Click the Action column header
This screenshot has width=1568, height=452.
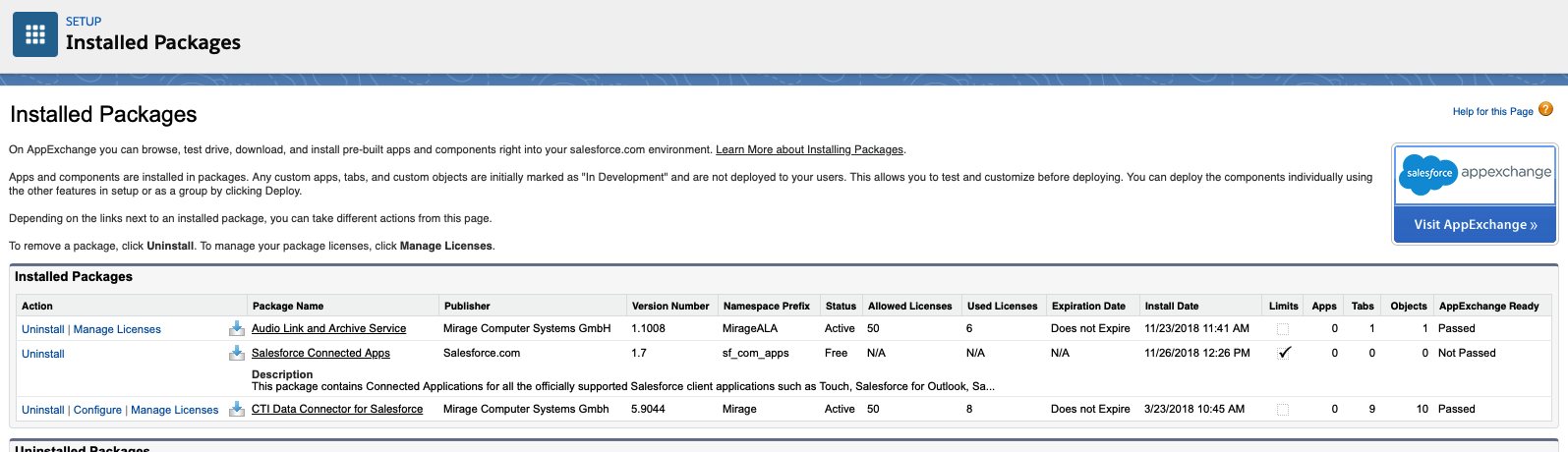click(x=37, y=306)
